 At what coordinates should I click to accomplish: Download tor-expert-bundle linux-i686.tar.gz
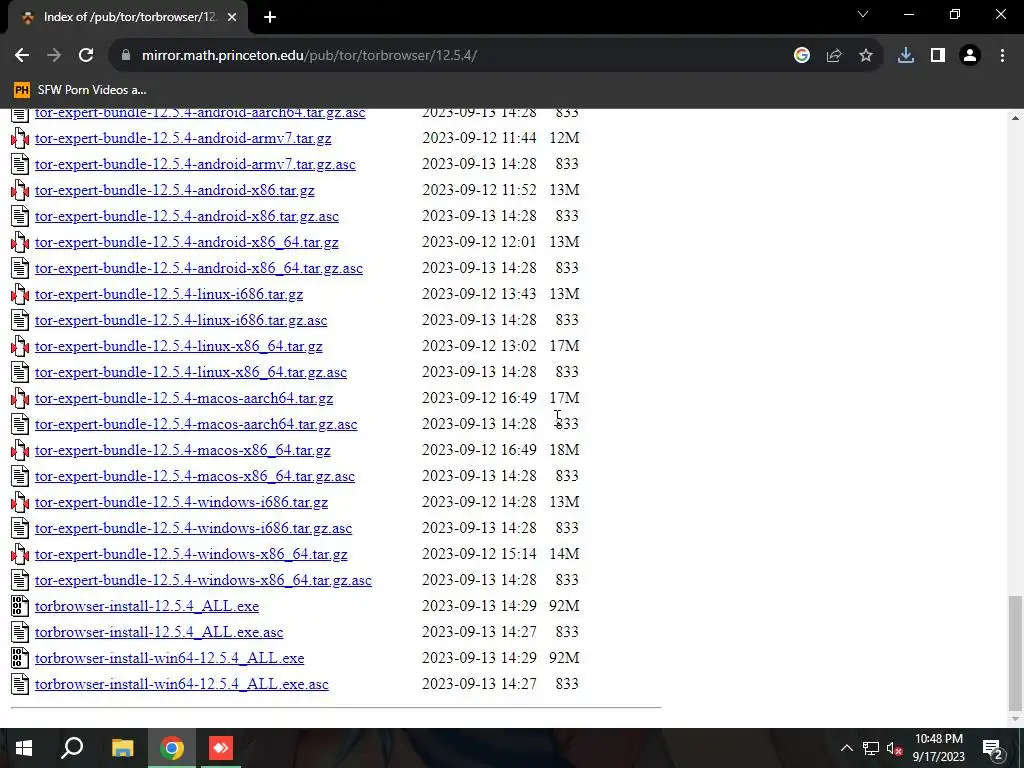click(168, 294)
